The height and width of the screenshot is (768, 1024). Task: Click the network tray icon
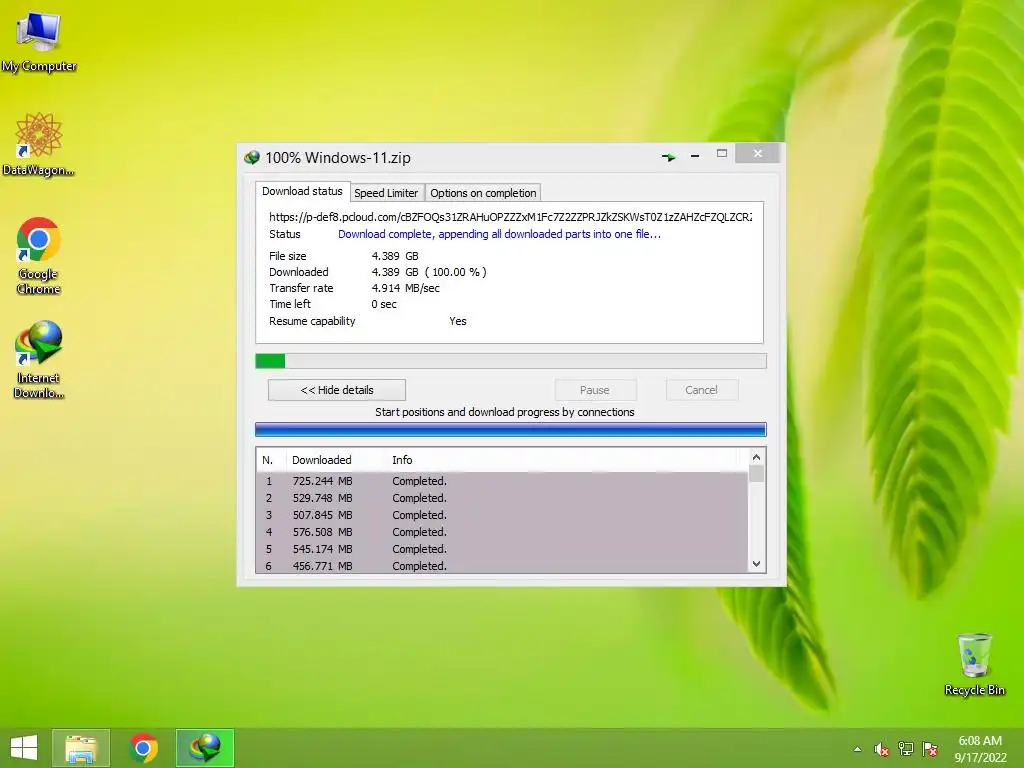pyautogui.click(x=906, y=749)
